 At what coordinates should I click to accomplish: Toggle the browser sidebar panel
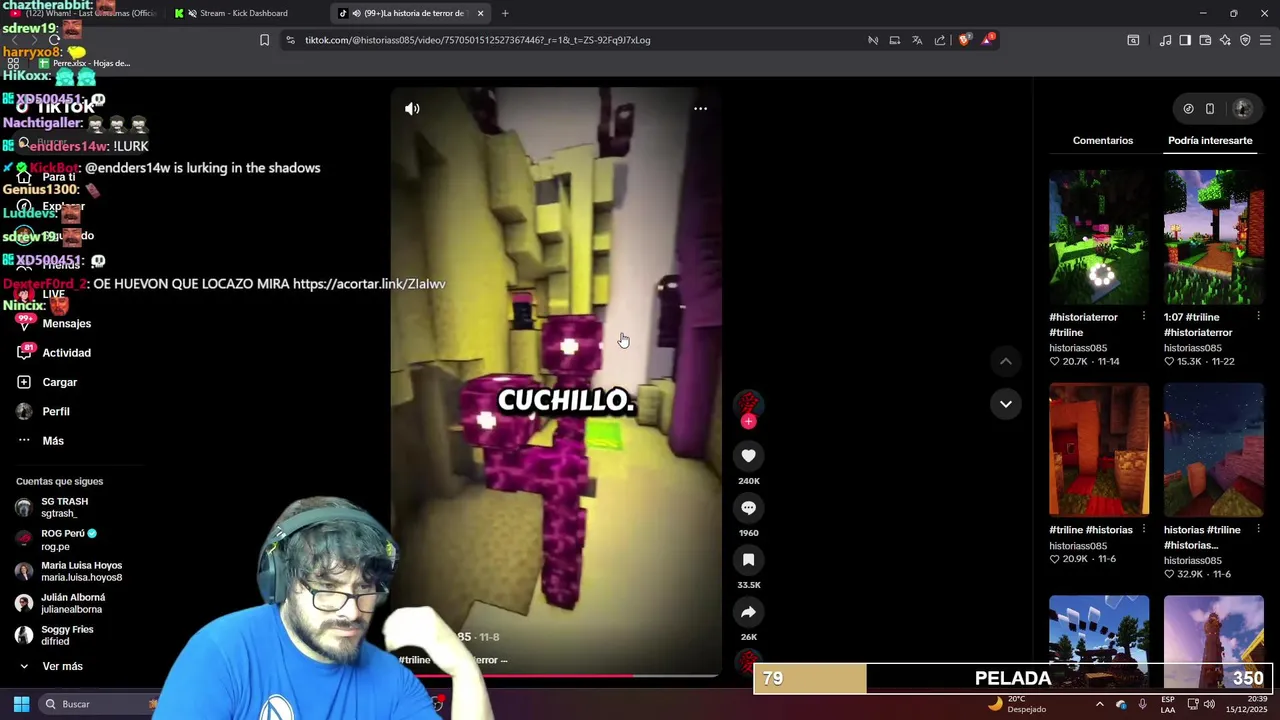pos(1185,40)
